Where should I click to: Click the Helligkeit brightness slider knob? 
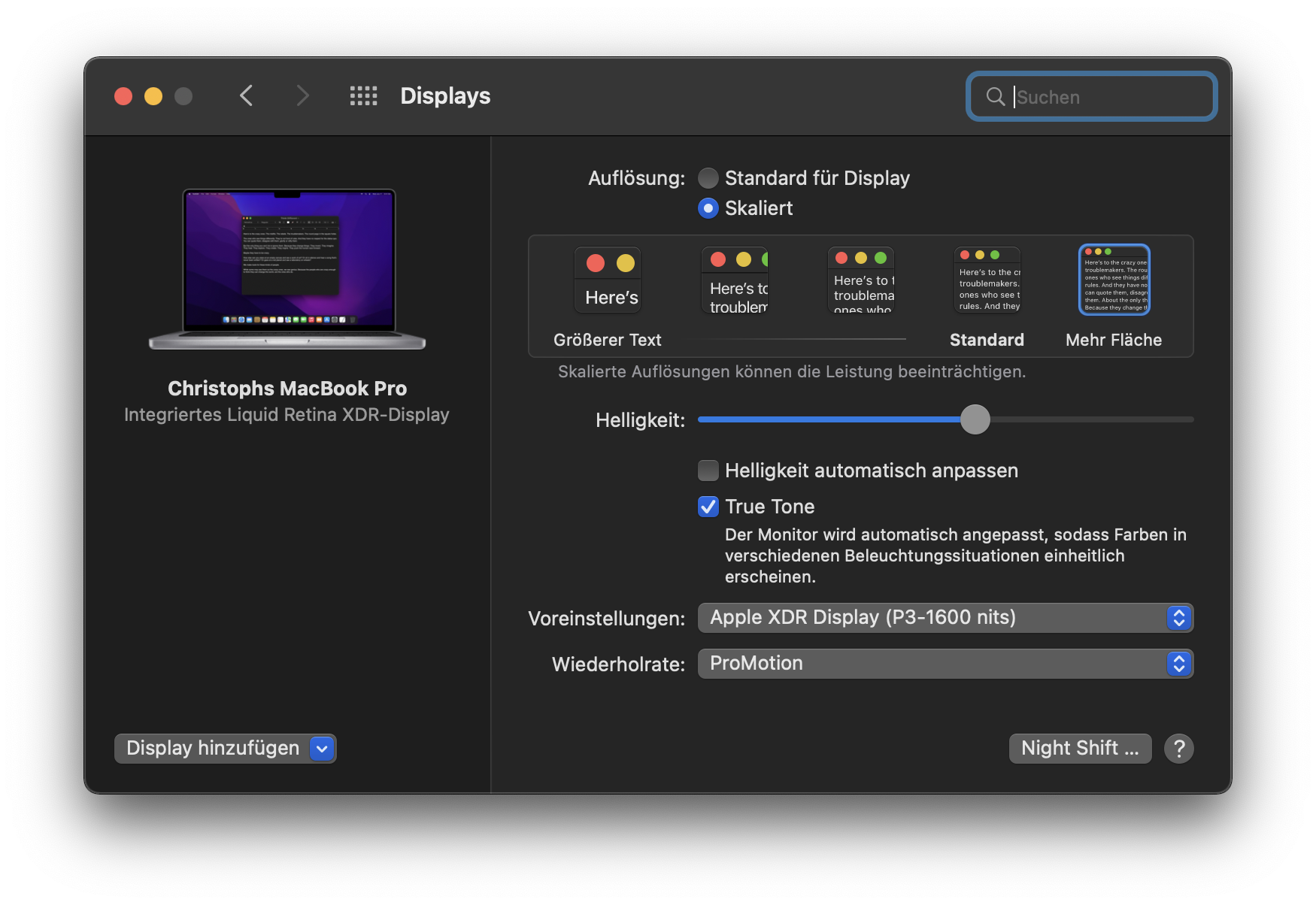pyautogui.click(x=975, y=419)
